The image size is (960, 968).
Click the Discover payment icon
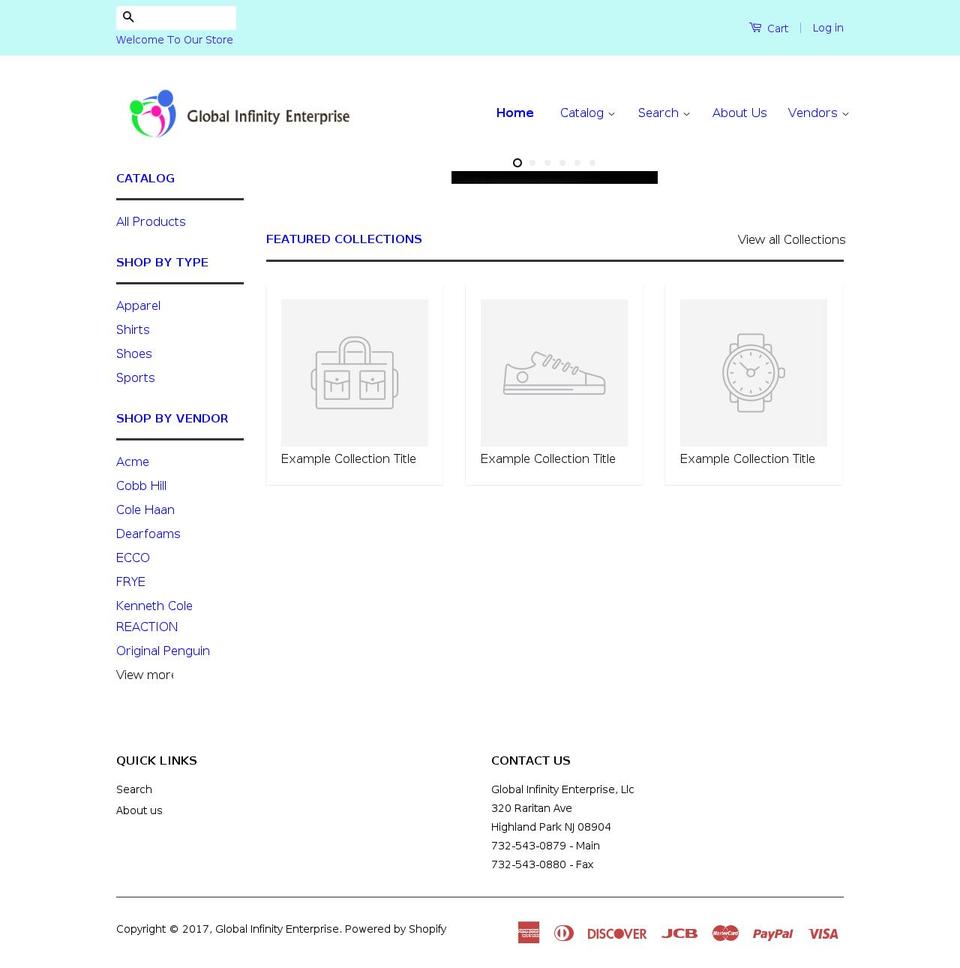[x=616, y=933]
